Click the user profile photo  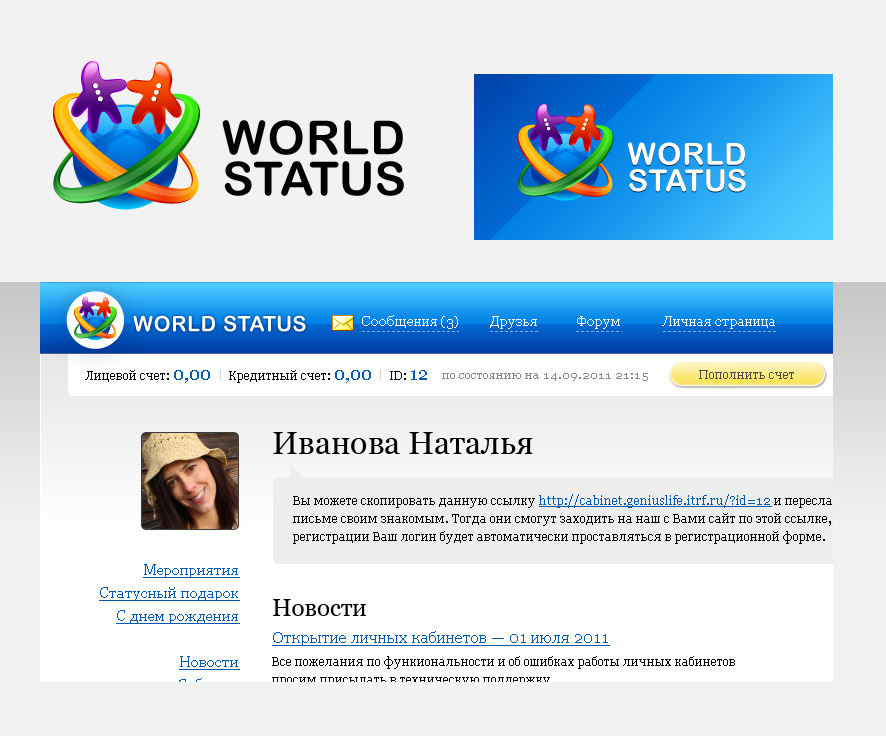(190, 481)
